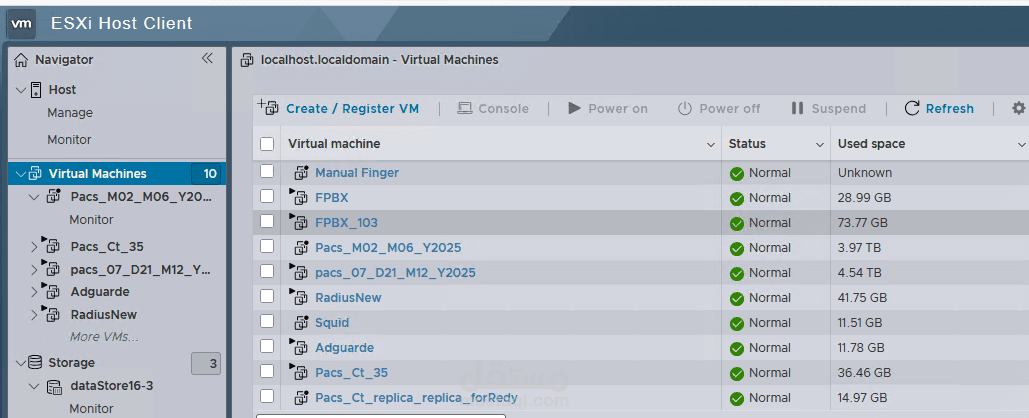
Task: Click the VMware vm logo icon
Action: (22, 24)
